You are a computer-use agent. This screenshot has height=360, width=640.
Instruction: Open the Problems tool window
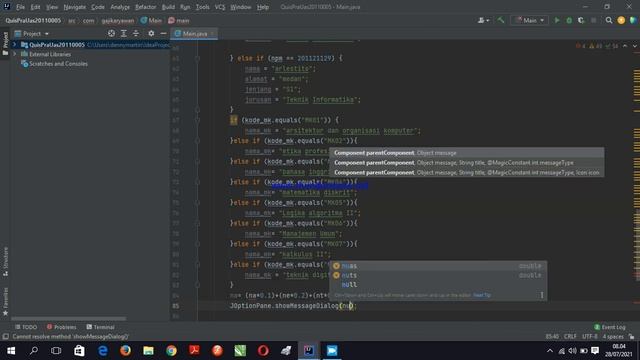coord(62,327)
